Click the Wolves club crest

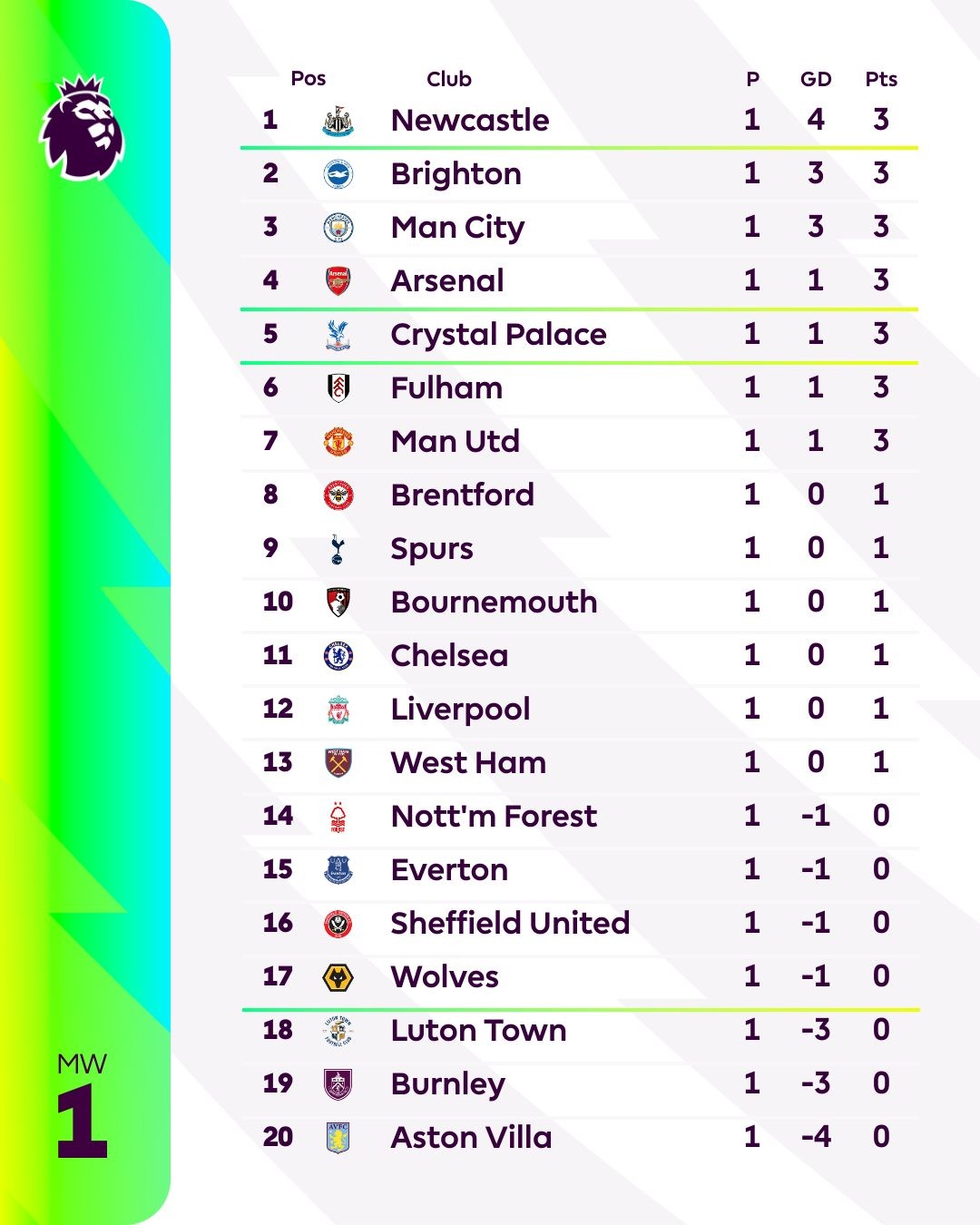[338, 977]
